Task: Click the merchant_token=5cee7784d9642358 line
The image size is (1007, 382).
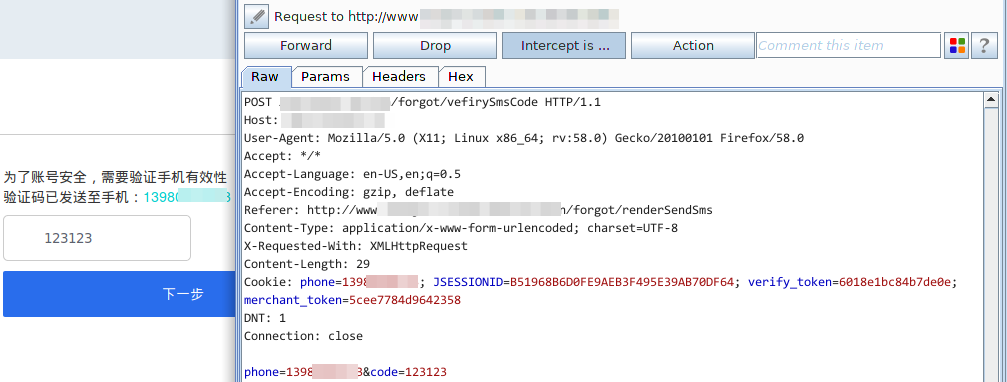Action: coord(353,300)
